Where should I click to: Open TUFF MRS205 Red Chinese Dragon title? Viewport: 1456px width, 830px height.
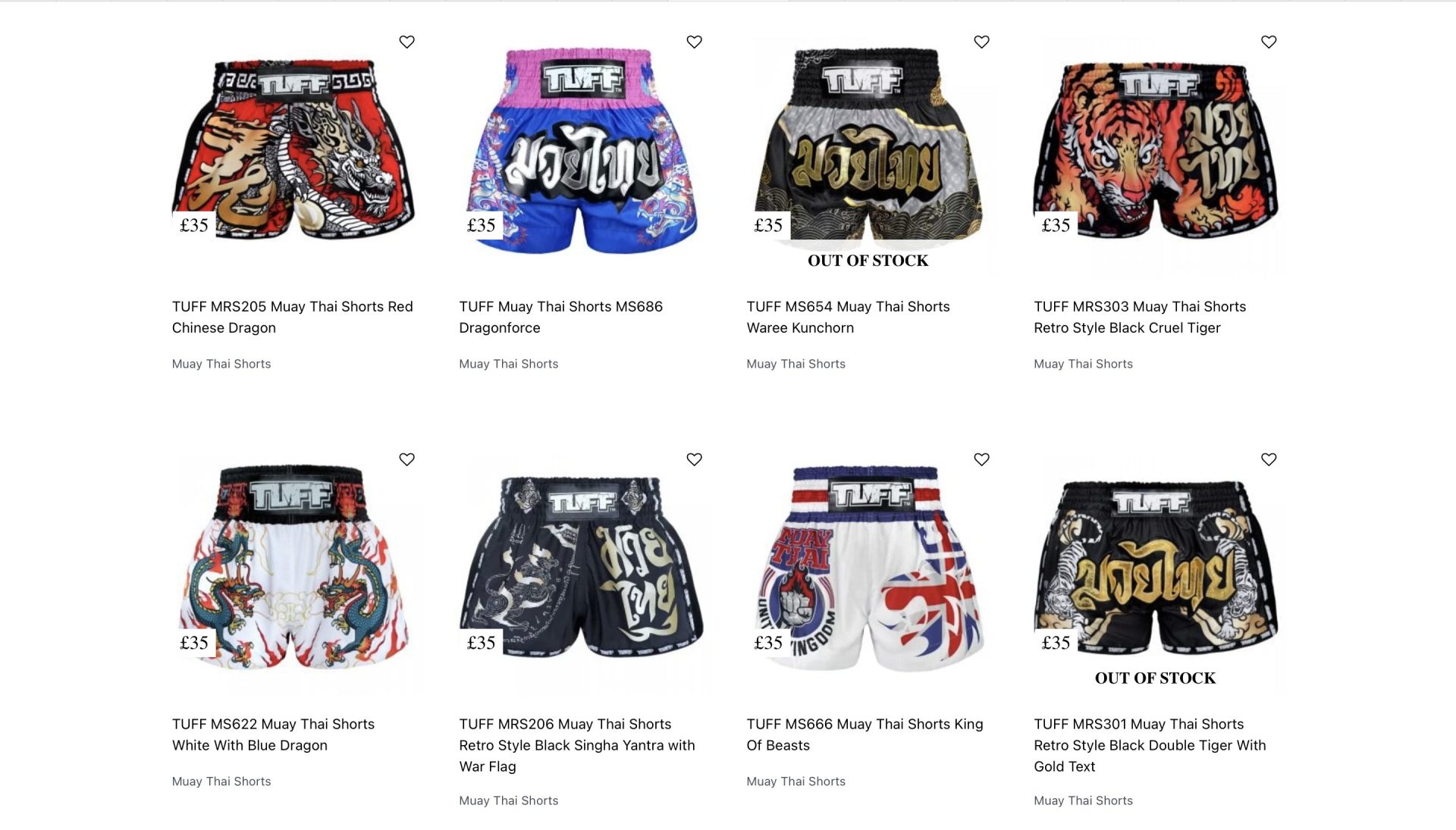click(293, 317)
